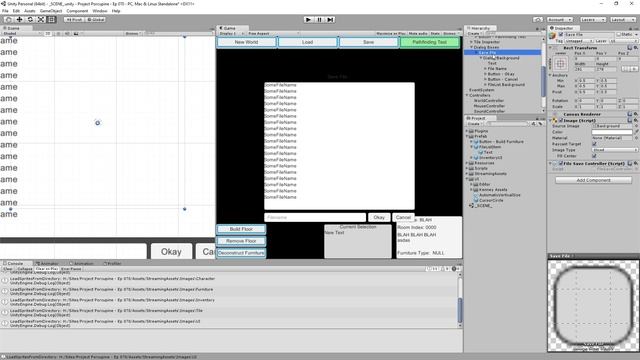This screenshot has height=360, width=640.
Task: Open the Assets menu
Action: [x=29, y=11]
